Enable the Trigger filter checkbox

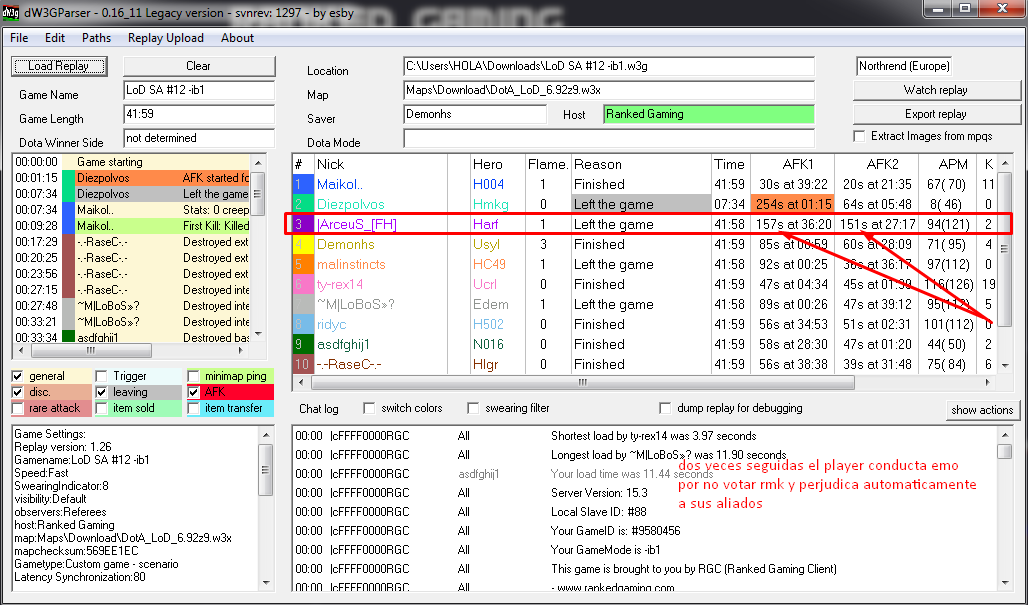point(102,376)
